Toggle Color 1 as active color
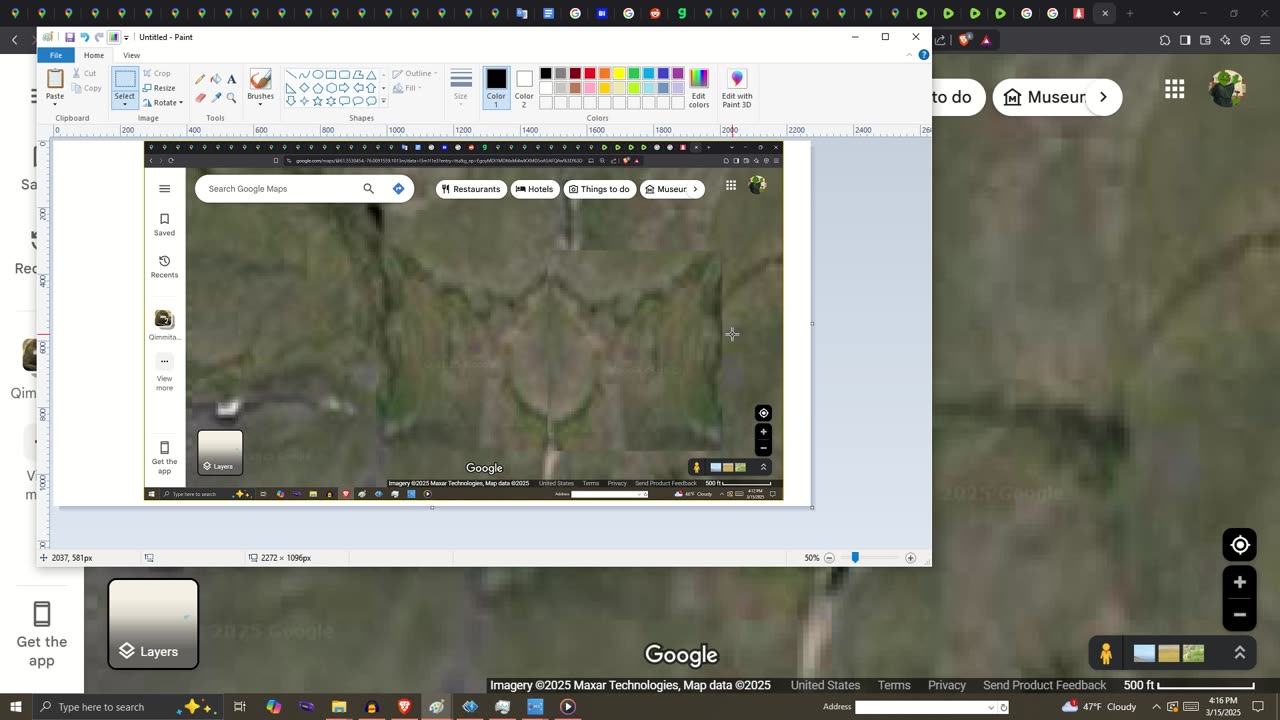Viewport: 1280px width, 720px height. tap(496, 88)
